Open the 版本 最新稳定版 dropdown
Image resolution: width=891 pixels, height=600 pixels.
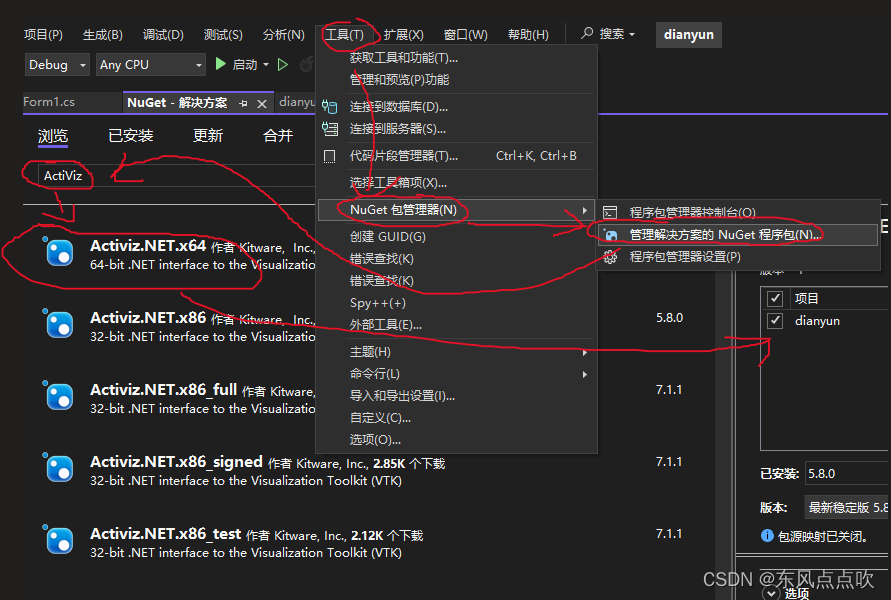847,506
